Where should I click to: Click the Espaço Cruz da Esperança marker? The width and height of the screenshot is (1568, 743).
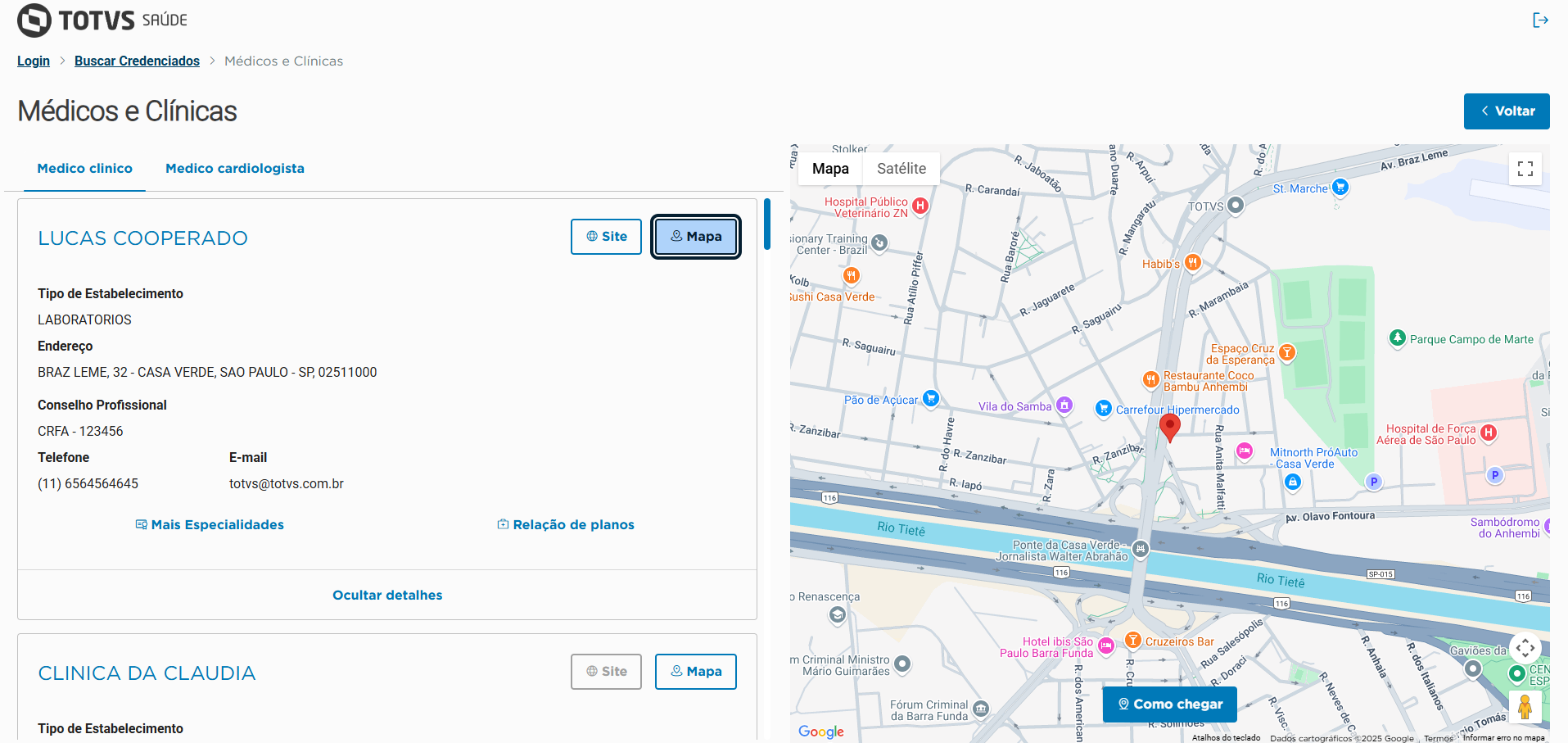[x=1287, y=353]
